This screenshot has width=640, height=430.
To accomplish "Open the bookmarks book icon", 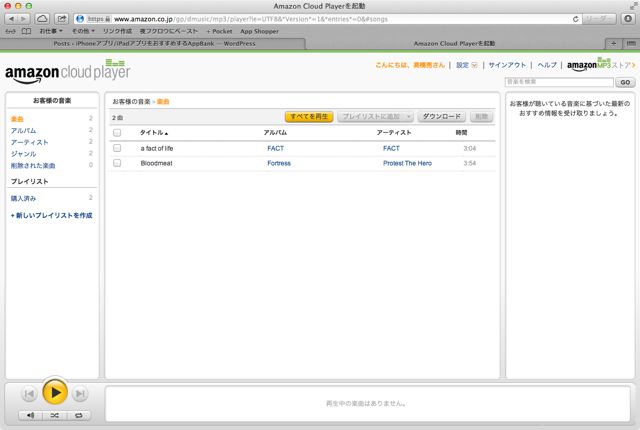I will (x=26, y=31).
